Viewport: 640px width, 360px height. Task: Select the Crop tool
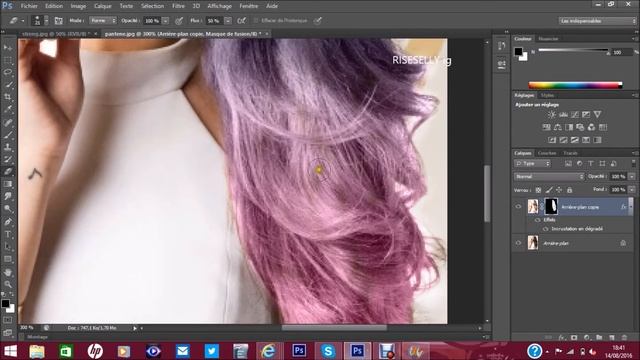[x=8, y=97]
